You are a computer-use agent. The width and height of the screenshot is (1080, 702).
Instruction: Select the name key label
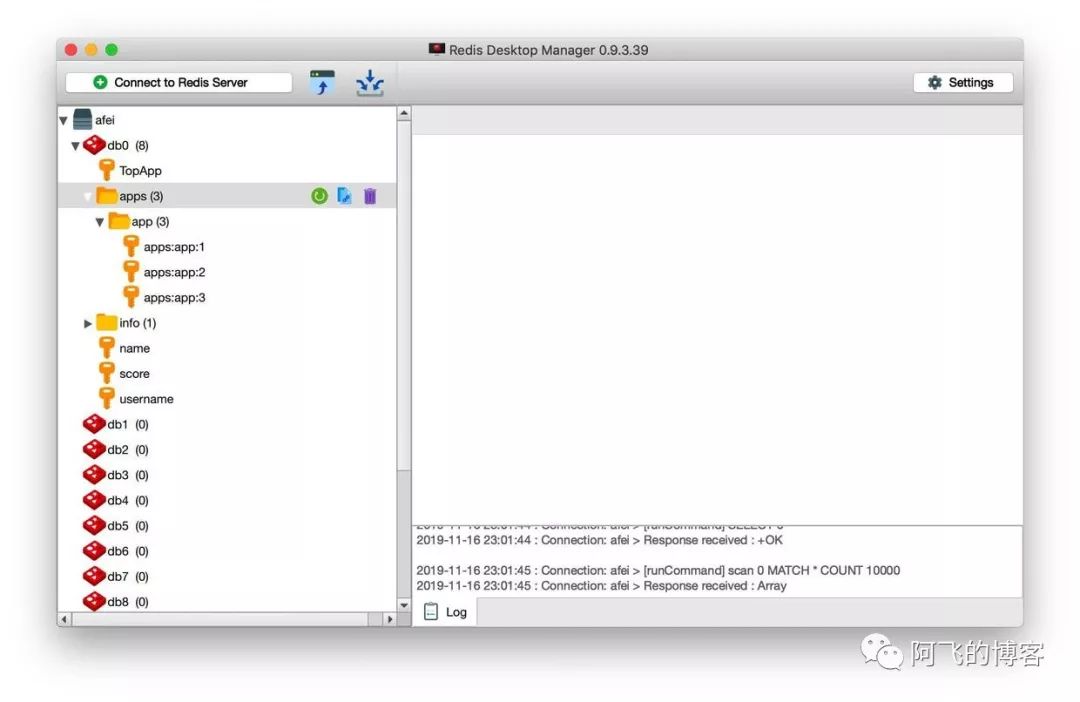134,349
